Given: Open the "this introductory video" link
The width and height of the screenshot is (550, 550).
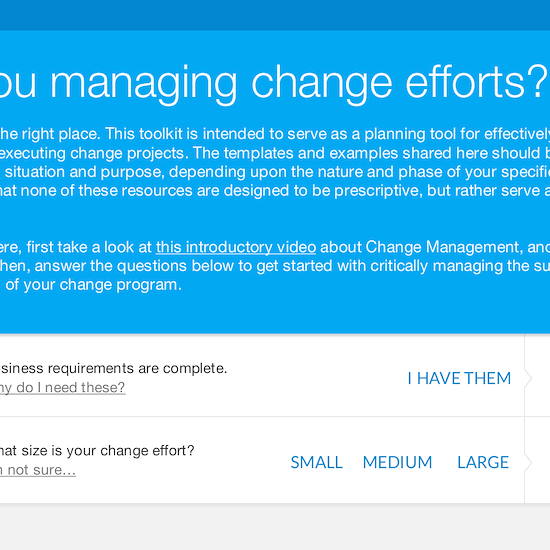Looking at the screenshot, I should point(236,247).
